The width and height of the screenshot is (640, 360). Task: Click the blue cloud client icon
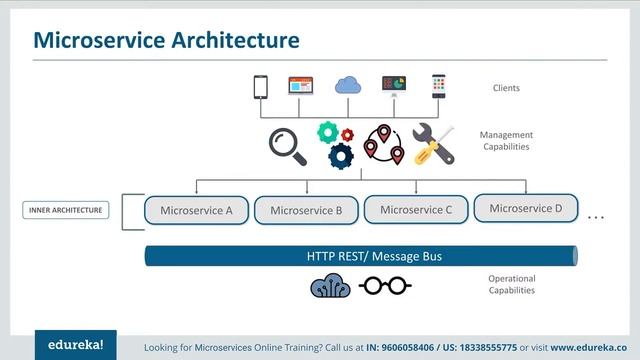tap(348, 85)
